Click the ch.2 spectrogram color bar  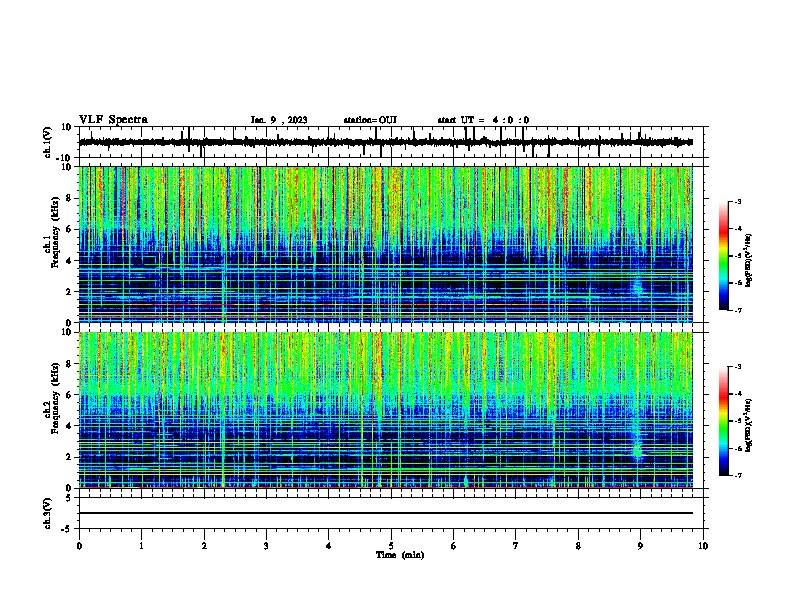pyautogui.click(x=724, y=421)
